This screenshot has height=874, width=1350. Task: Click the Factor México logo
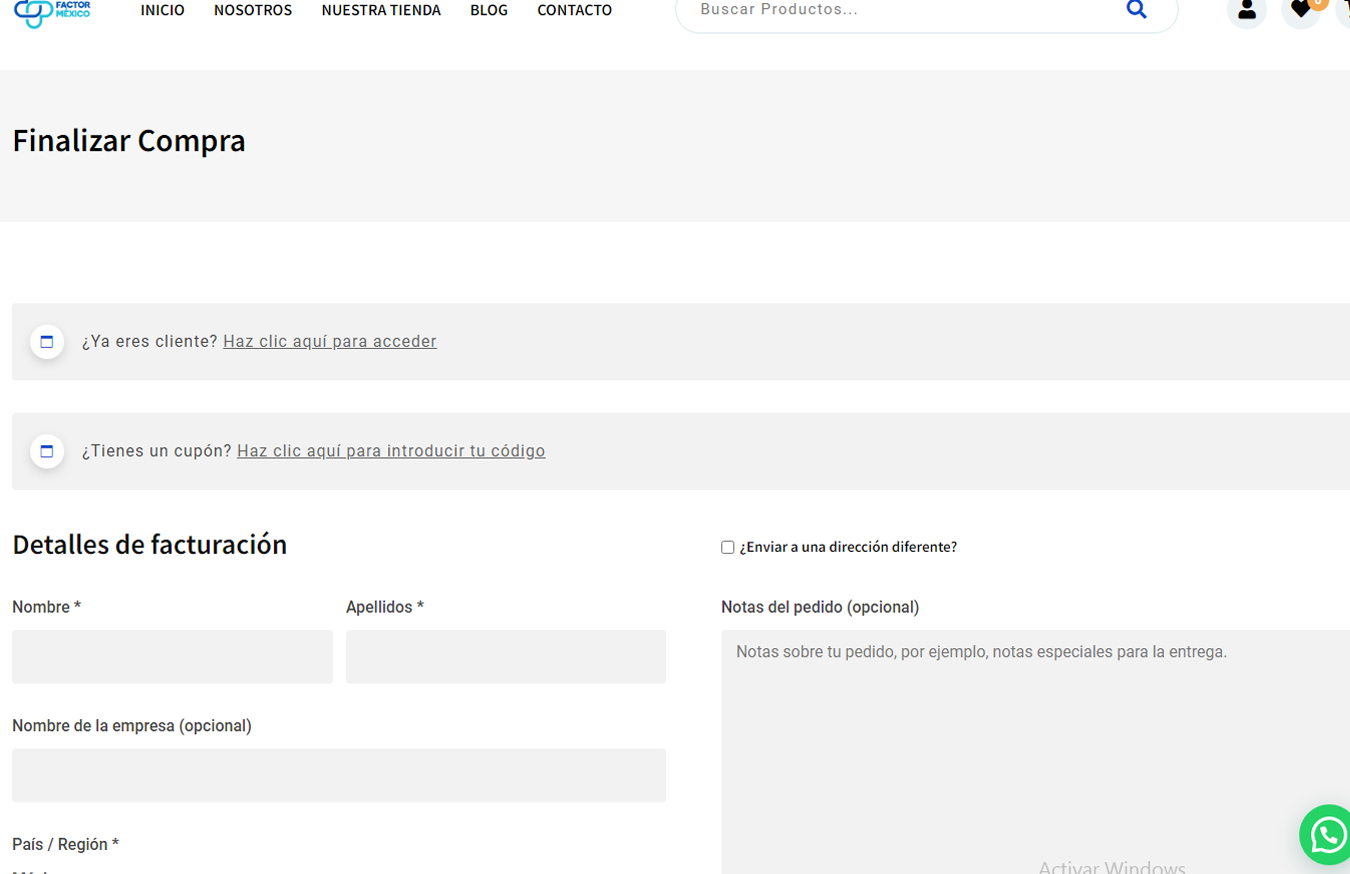pos(52,13)
